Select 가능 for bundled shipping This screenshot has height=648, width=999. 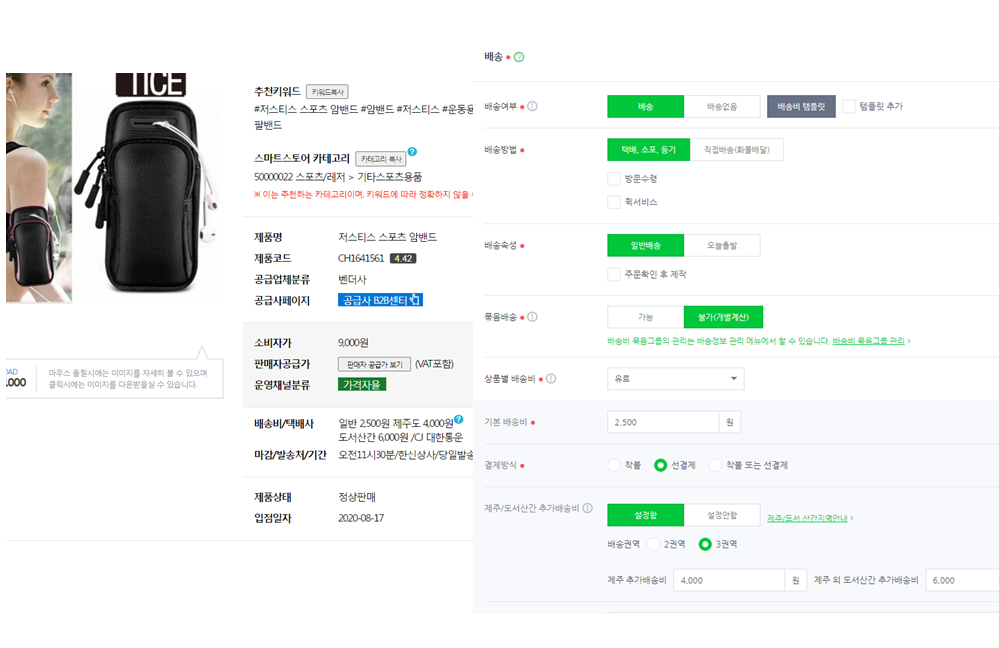click(645, 317)
